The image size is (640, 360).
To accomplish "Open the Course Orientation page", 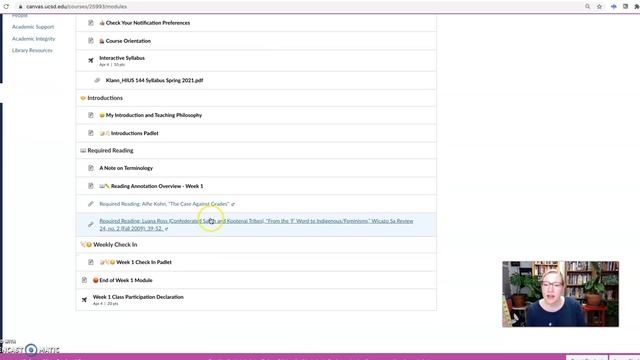I will click(x=128, y=41).
